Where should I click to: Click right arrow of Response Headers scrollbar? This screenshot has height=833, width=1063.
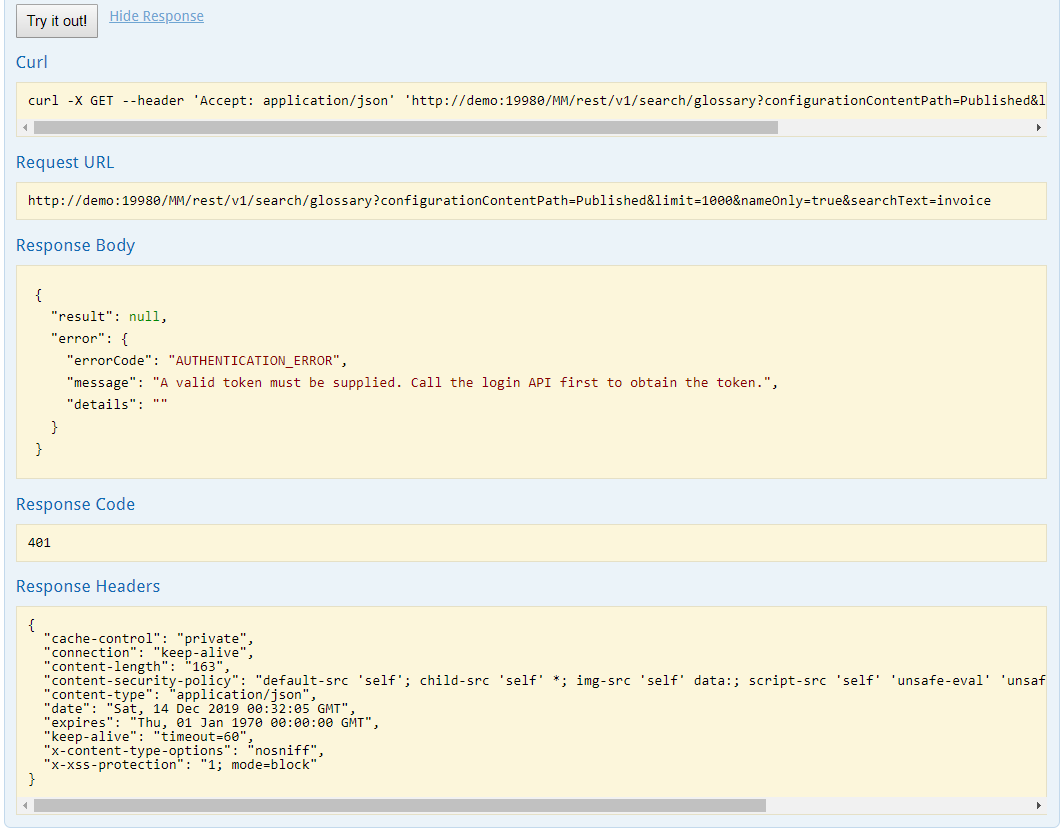coord(1038,805)
